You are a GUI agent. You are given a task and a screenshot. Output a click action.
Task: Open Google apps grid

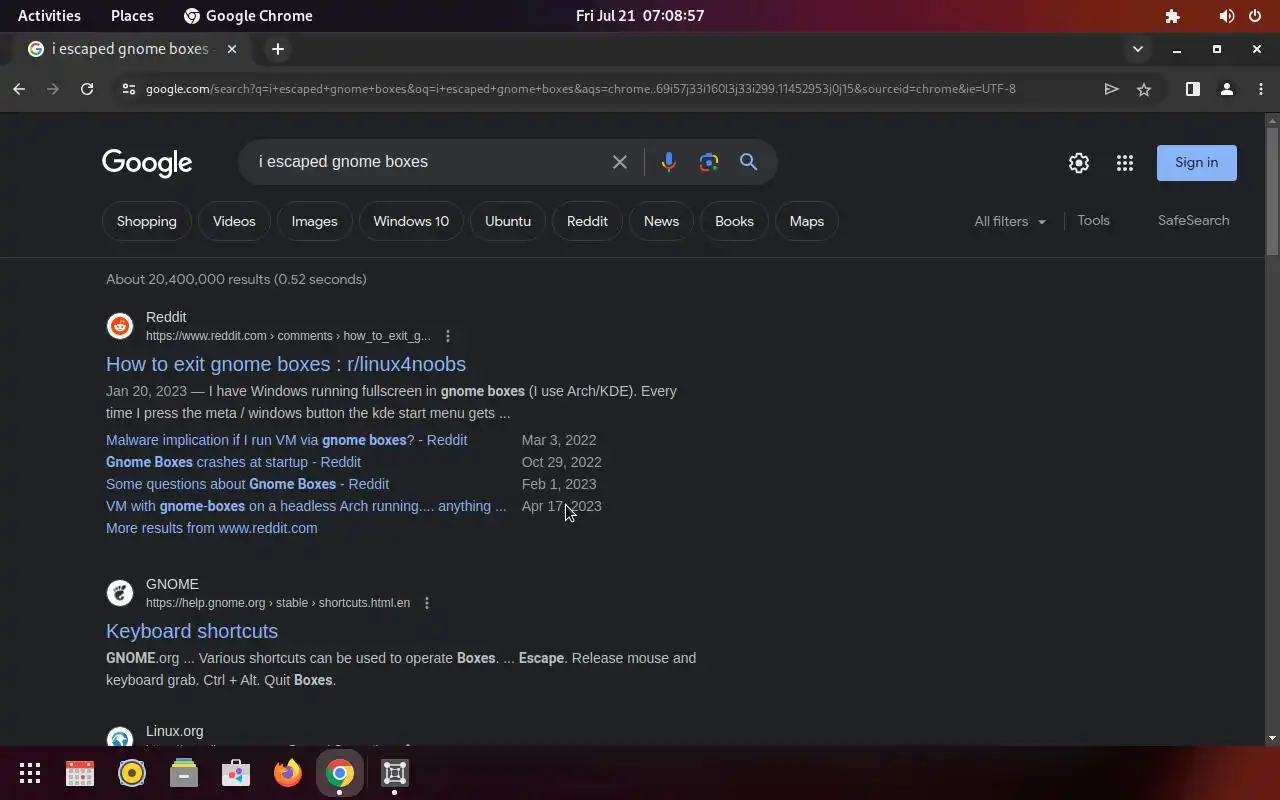click(1125, 163)
